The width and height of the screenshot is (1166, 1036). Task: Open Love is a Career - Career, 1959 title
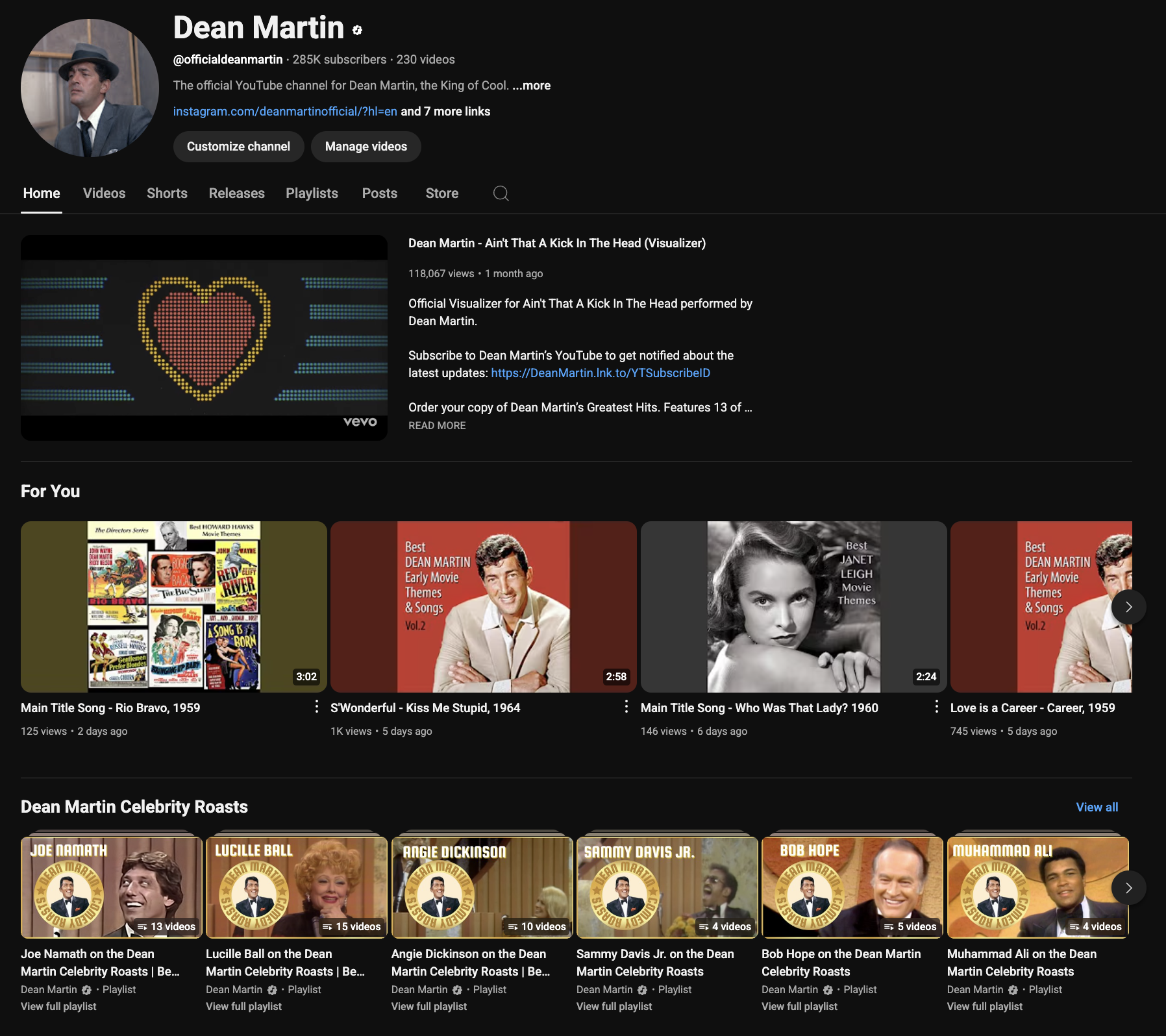[x=1033, y=708]
